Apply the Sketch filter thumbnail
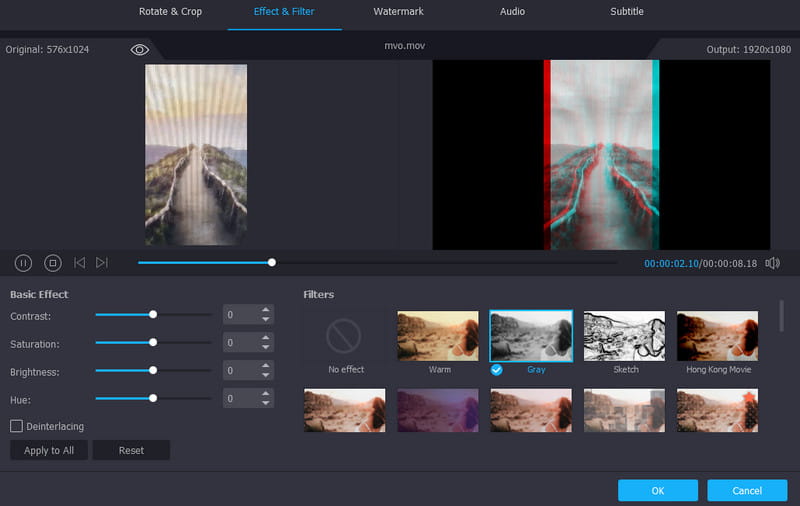 [624, 336]
